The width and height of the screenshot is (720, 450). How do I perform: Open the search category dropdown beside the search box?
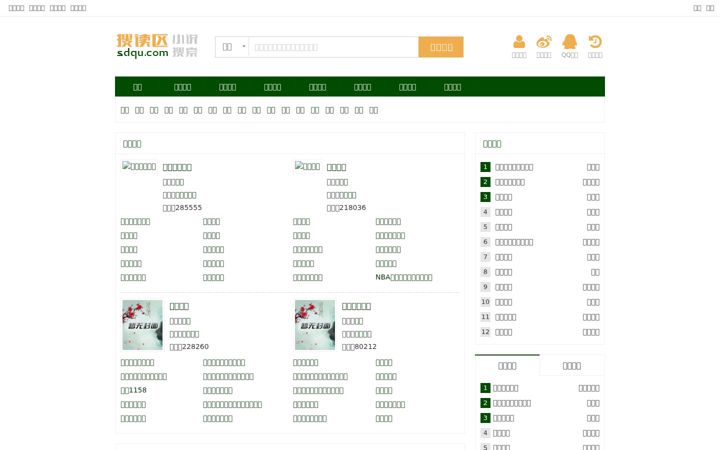[232, 47]
